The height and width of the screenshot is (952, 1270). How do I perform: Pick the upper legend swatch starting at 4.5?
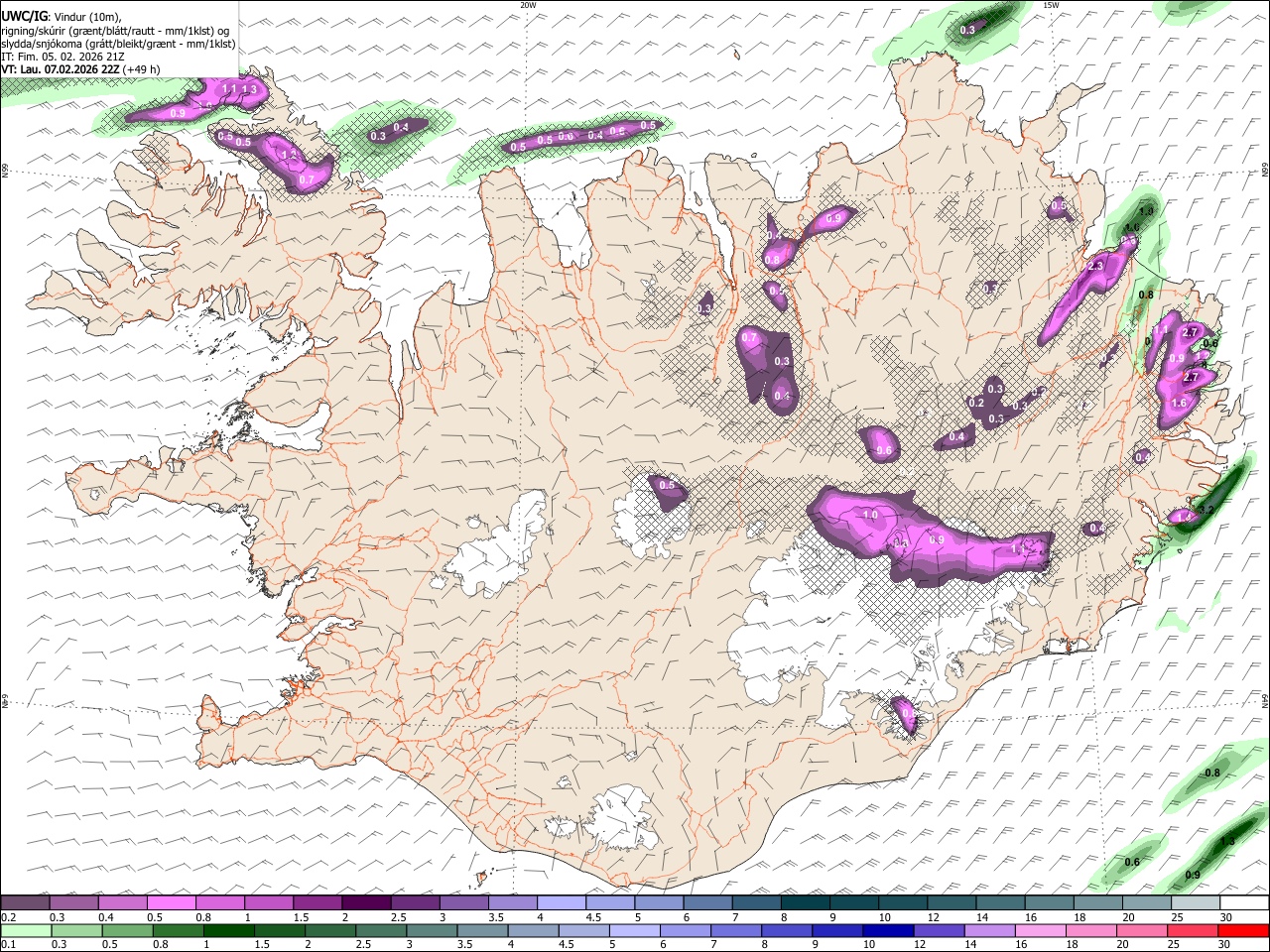pyautogui.click(x=610, y=902)
